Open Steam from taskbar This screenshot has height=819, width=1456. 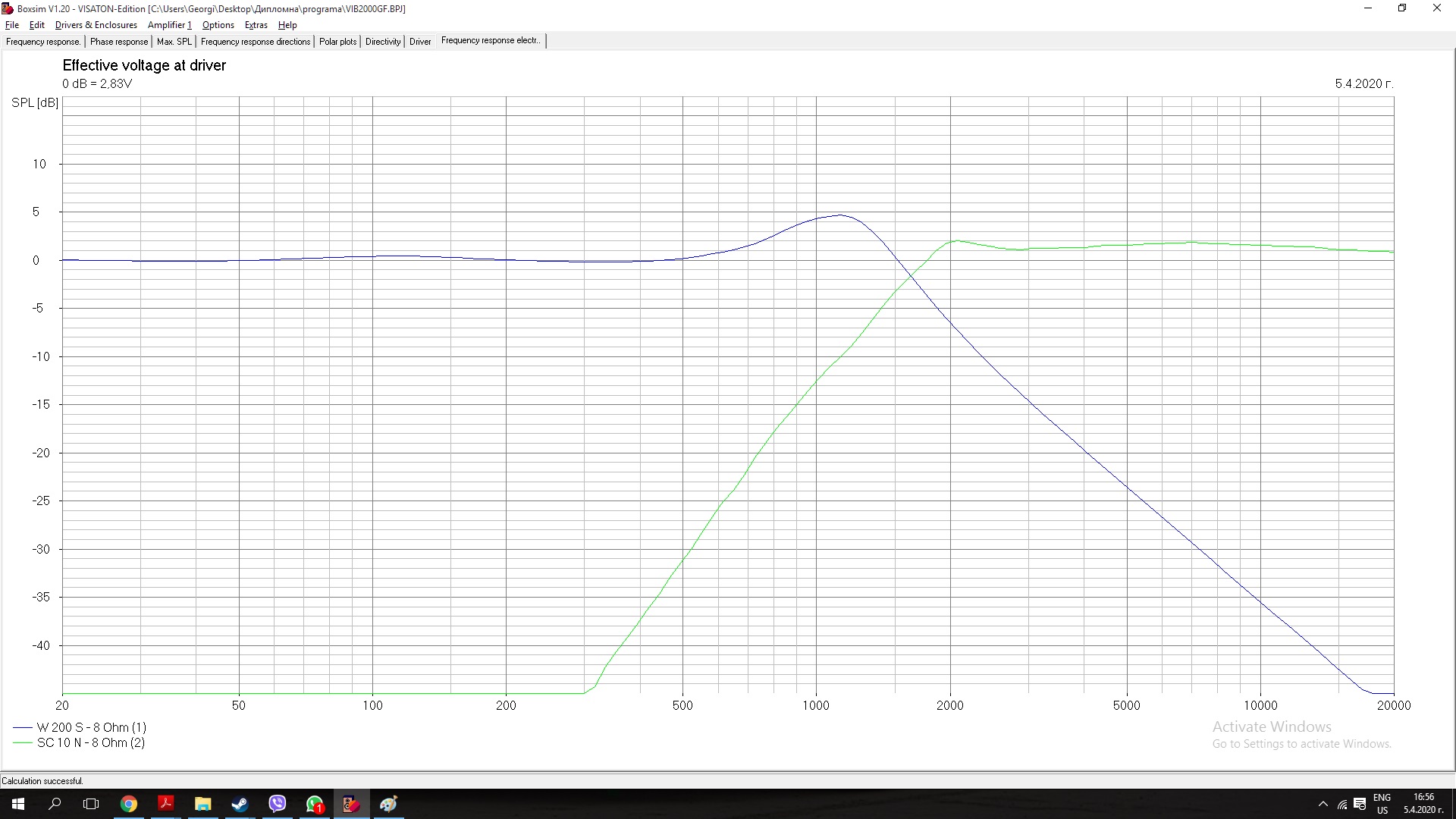pyautogui.click(x=240, y=804)
